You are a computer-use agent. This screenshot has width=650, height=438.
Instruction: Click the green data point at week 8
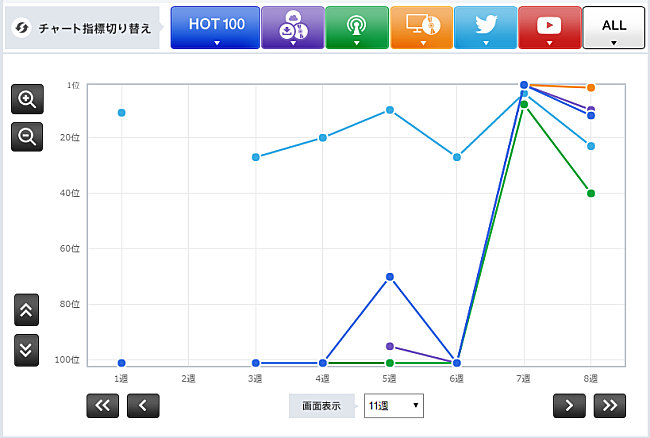click(x=591, y=193)
